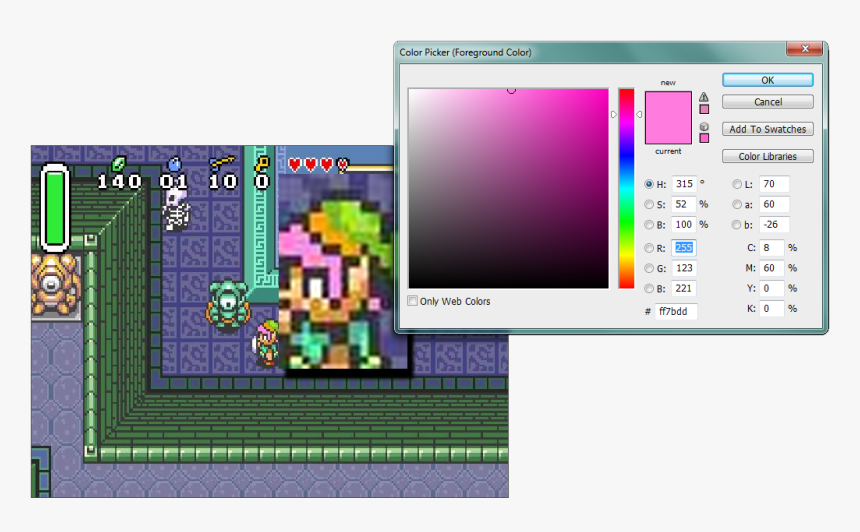The width and height of the screenshot is (860, 532).
Task: Click the Y yellow field showing 0
Action: [x=772, y=288]
